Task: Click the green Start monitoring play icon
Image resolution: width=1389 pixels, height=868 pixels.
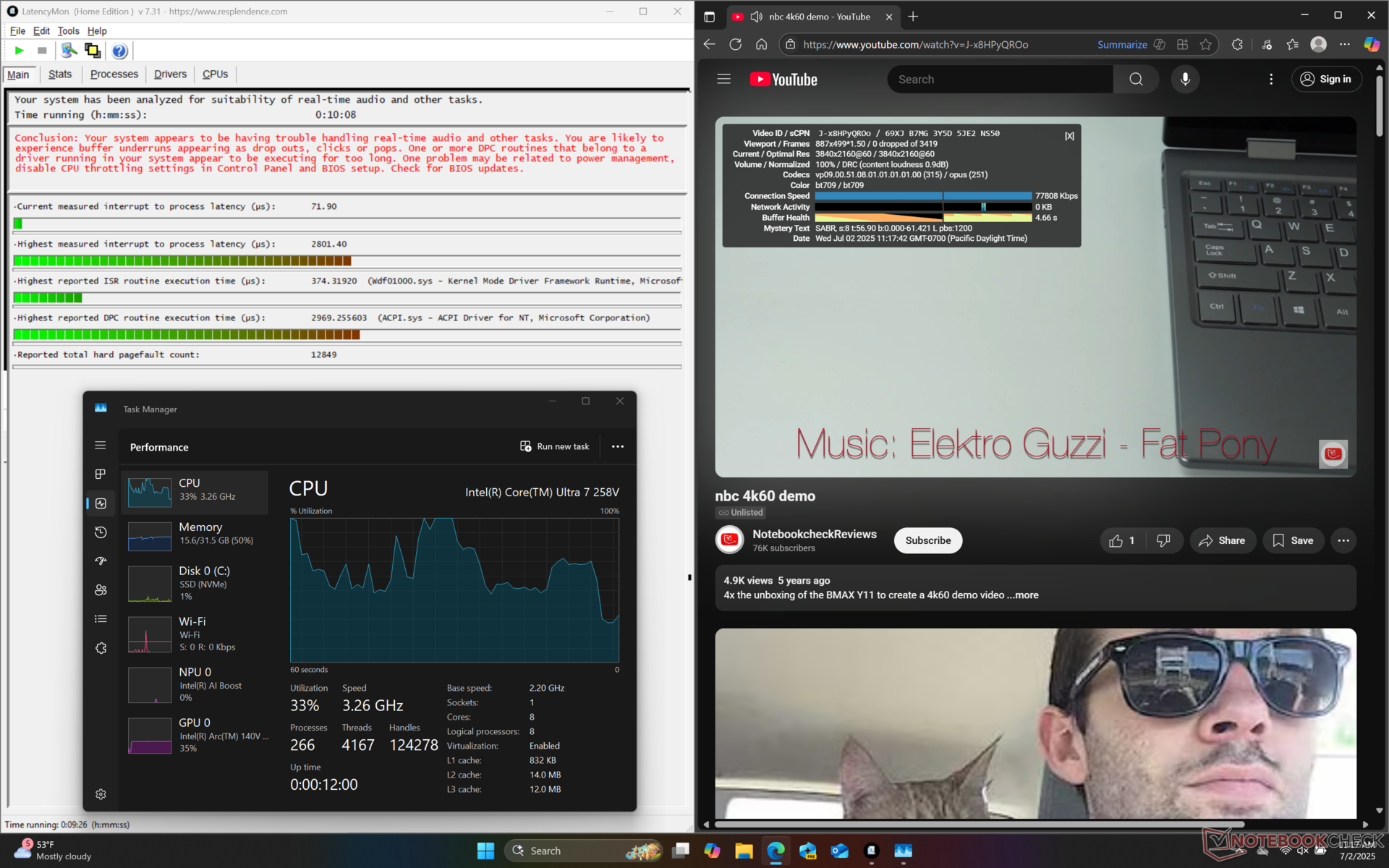Action: pyautogui.click(x=20, y=51)
